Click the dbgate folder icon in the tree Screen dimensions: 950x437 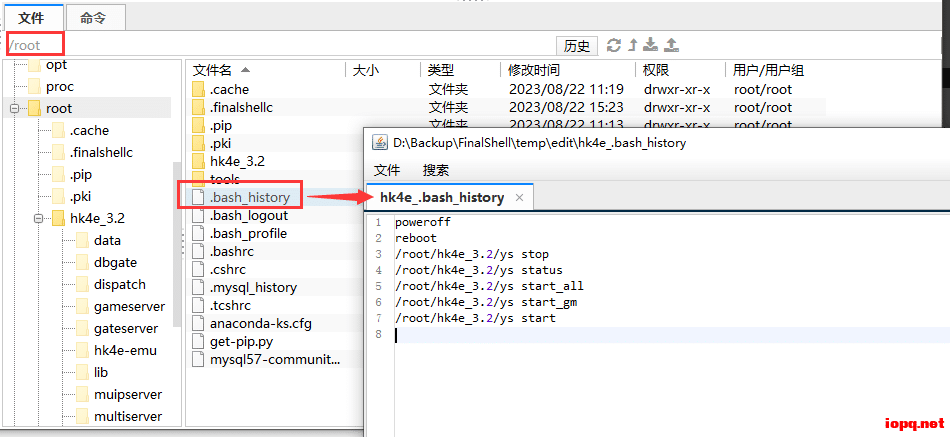(x=82, y=262)
